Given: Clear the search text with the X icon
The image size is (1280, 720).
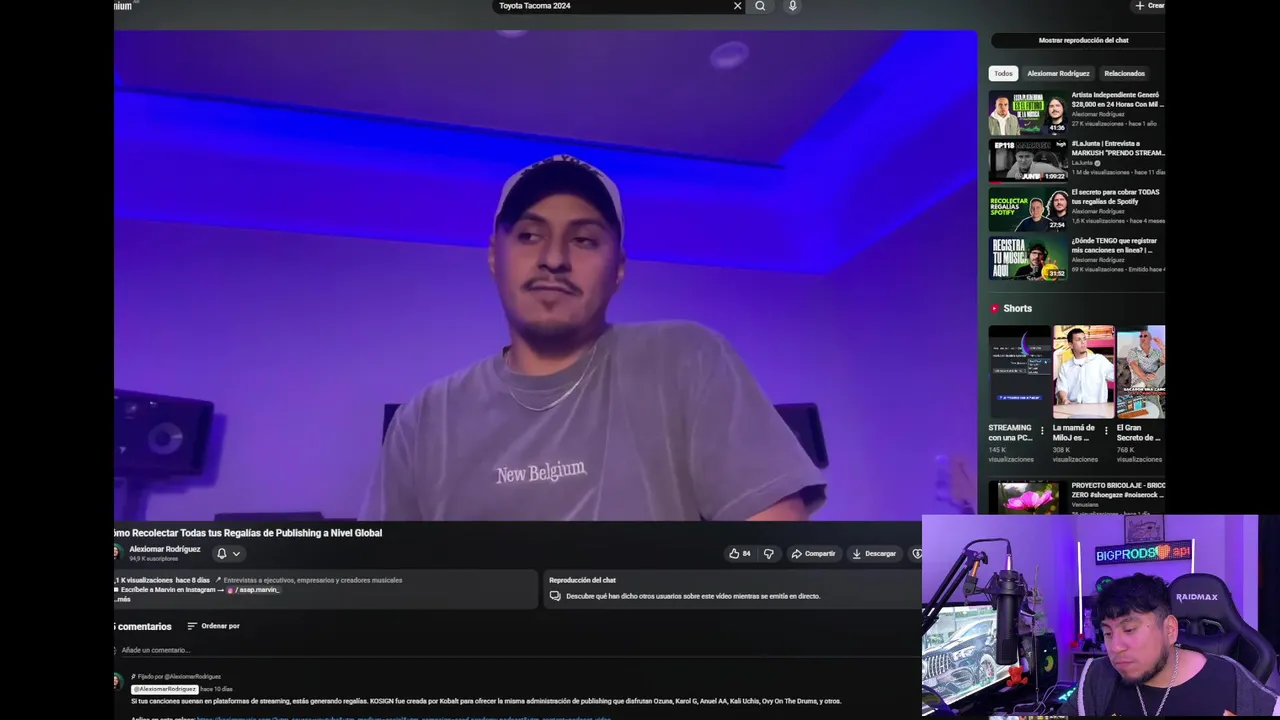Looking at the screenshot, I should click(738, 6).
